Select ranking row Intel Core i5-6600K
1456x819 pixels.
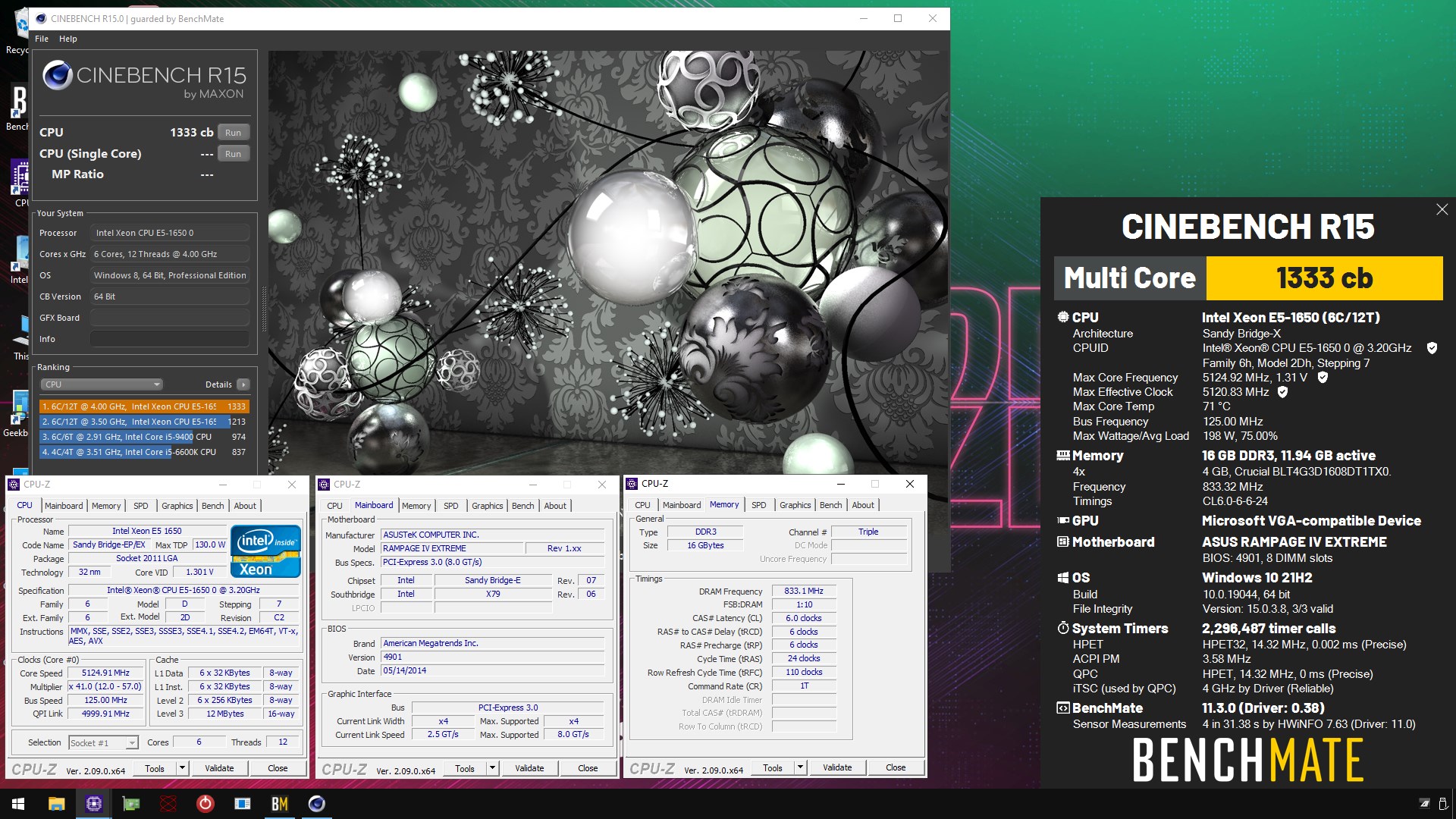[144, 452]
